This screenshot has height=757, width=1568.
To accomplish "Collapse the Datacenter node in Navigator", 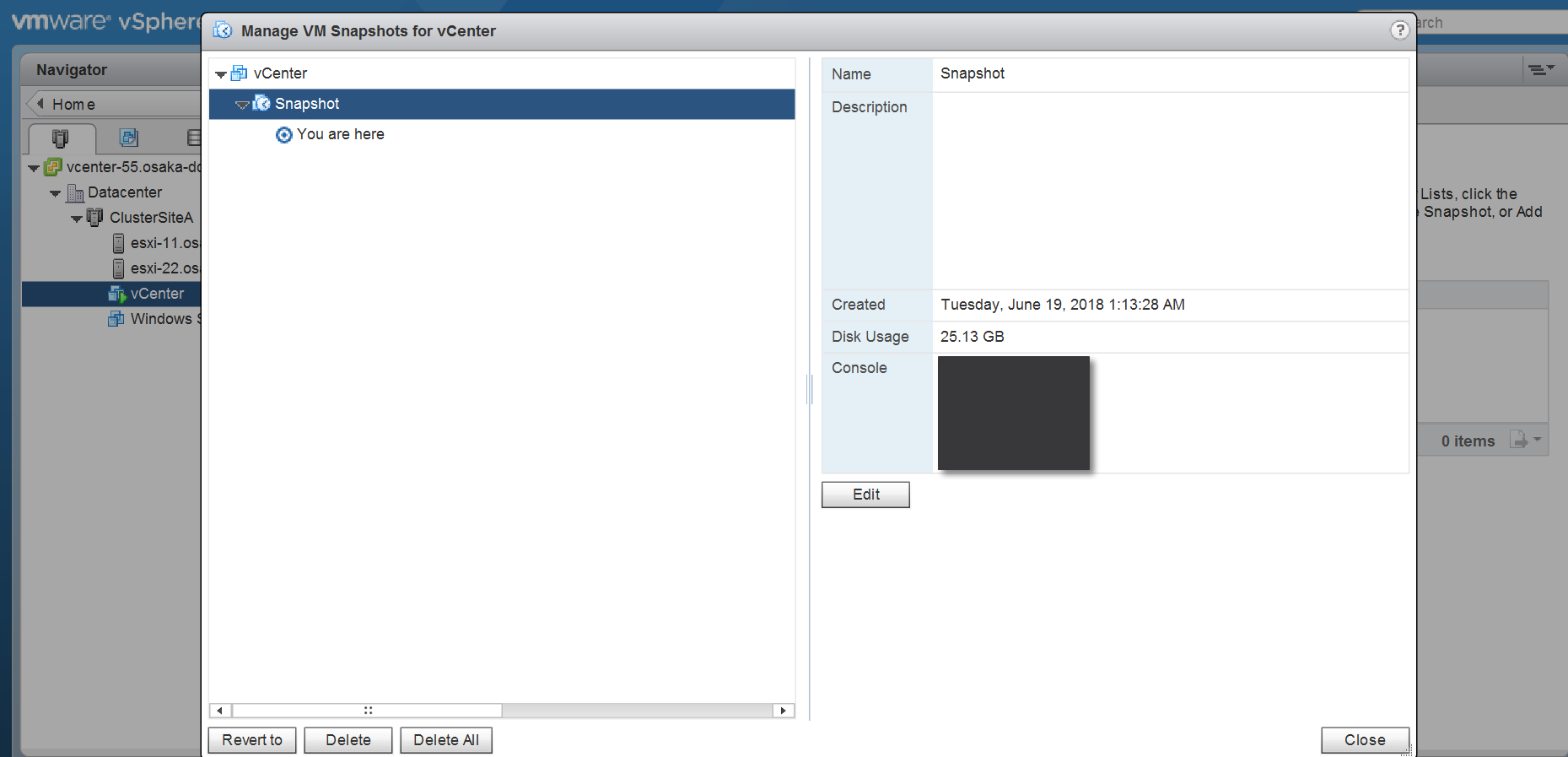I will 56,193.
